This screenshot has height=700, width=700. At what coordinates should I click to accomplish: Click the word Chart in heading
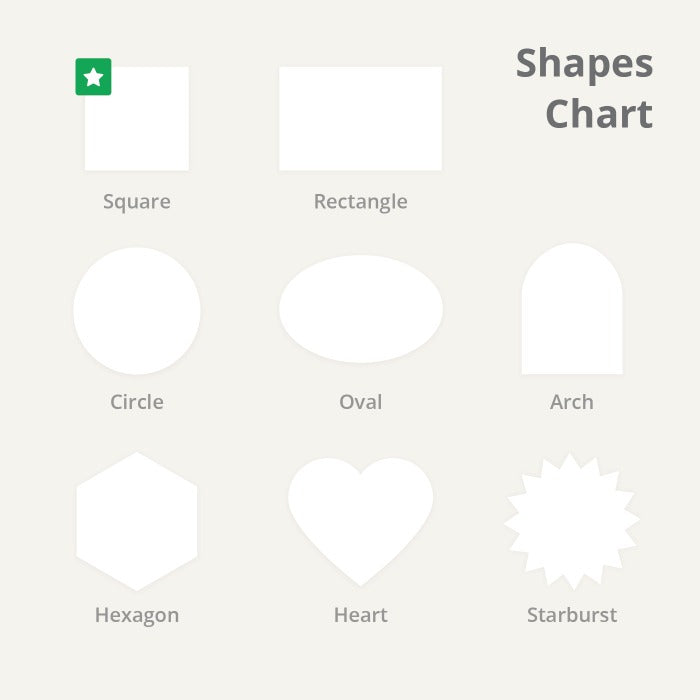point(599,114)
